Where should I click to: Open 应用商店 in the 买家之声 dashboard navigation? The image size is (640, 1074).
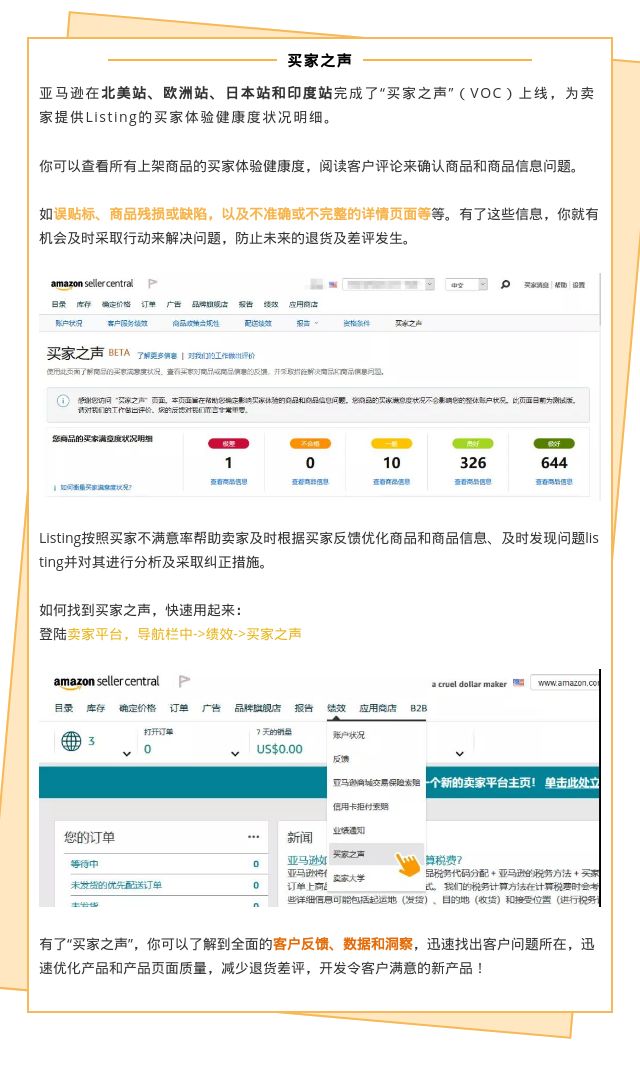point(304,304)
